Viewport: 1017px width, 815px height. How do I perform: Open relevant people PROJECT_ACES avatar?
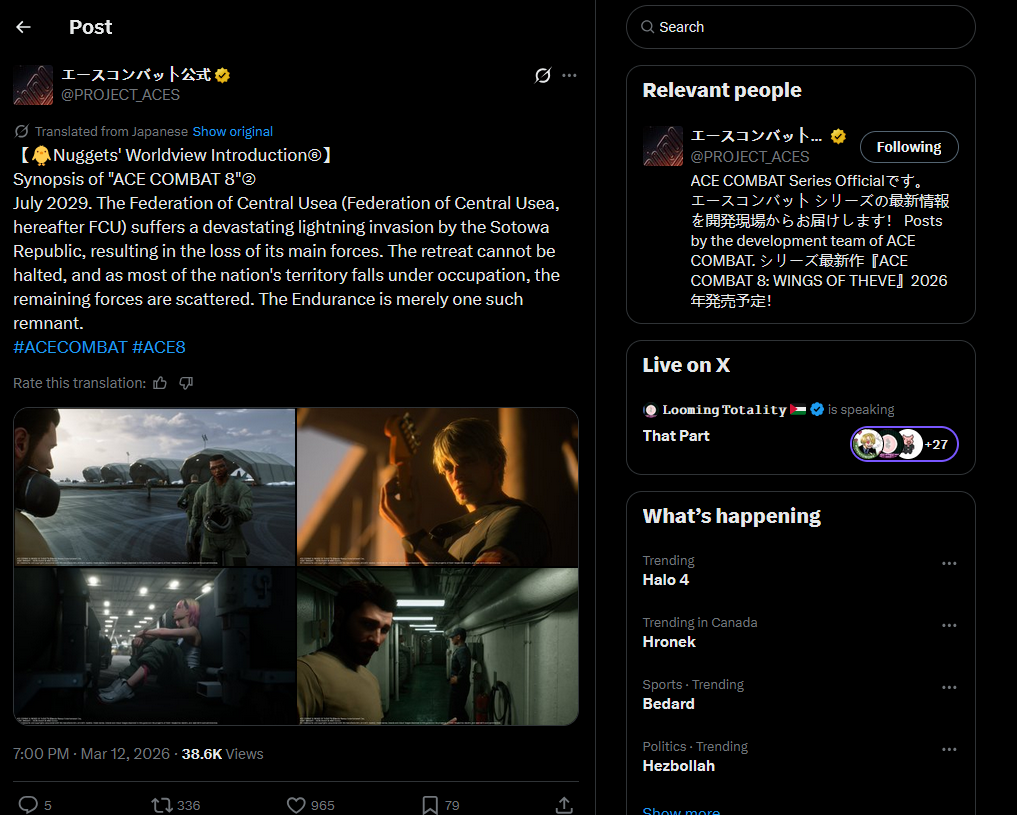point(663,146)
